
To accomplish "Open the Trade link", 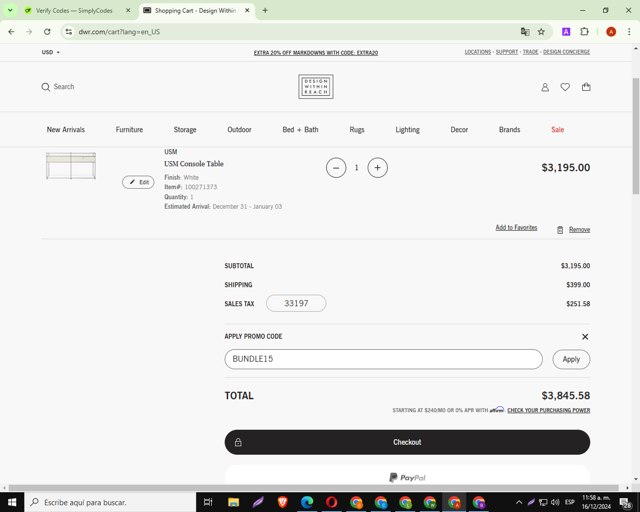I will 531,52.
